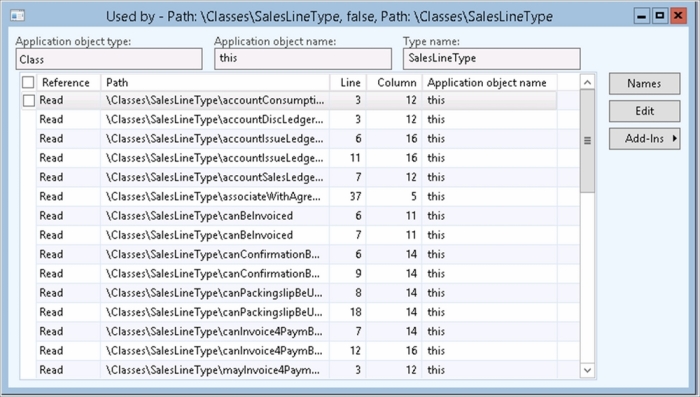Click the form icon in the title bar

pos(18,16)
